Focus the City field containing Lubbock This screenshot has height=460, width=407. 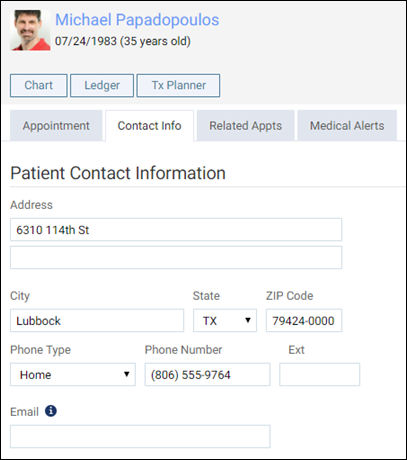click(x=97, y=321)
